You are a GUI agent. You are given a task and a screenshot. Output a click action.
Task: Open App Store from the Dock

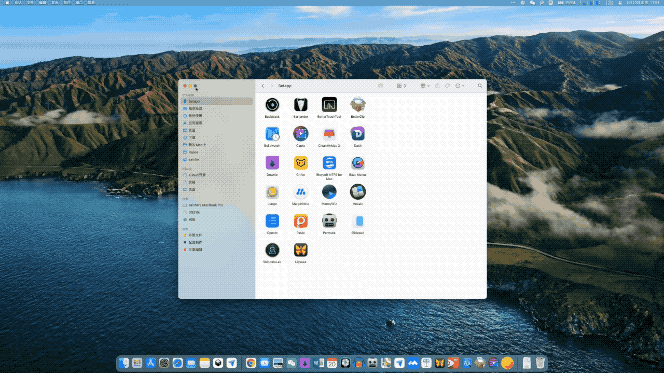tap(150, 363)
